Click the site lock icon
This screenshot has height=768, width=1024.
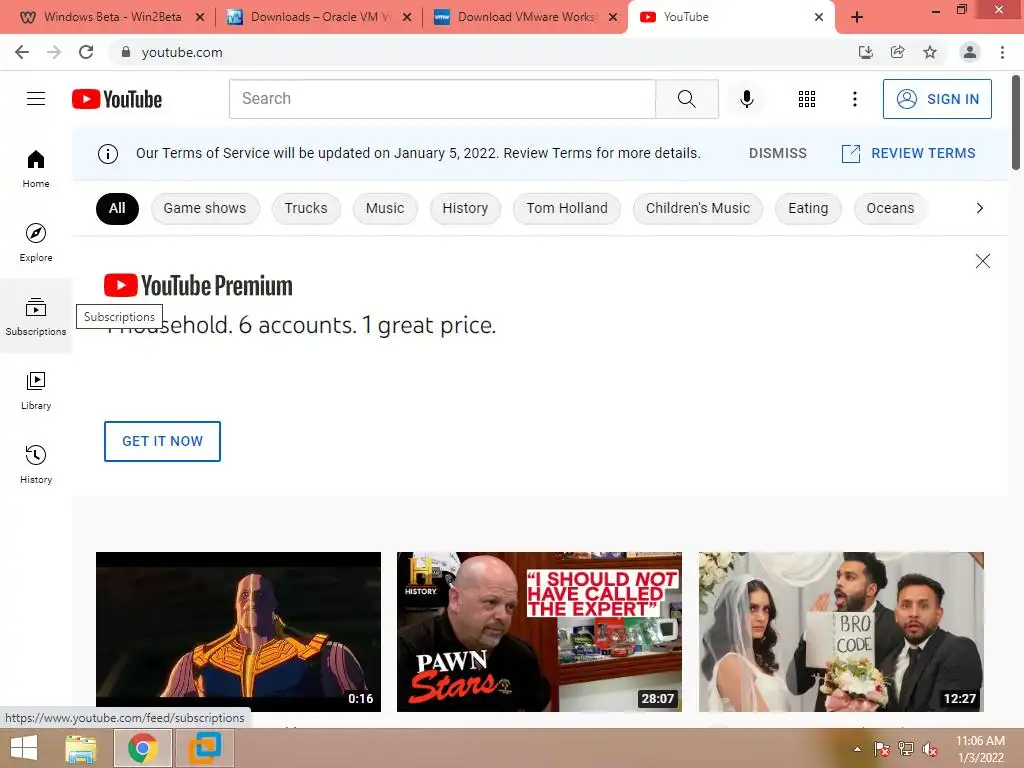pyautogui.click(x=126, y=52)
